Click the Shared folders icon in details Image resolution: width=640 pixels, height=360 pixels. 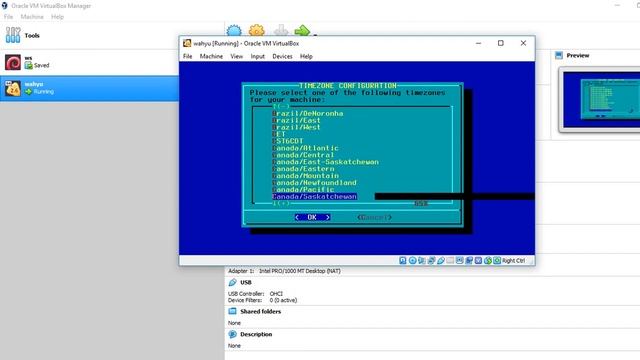232,311
